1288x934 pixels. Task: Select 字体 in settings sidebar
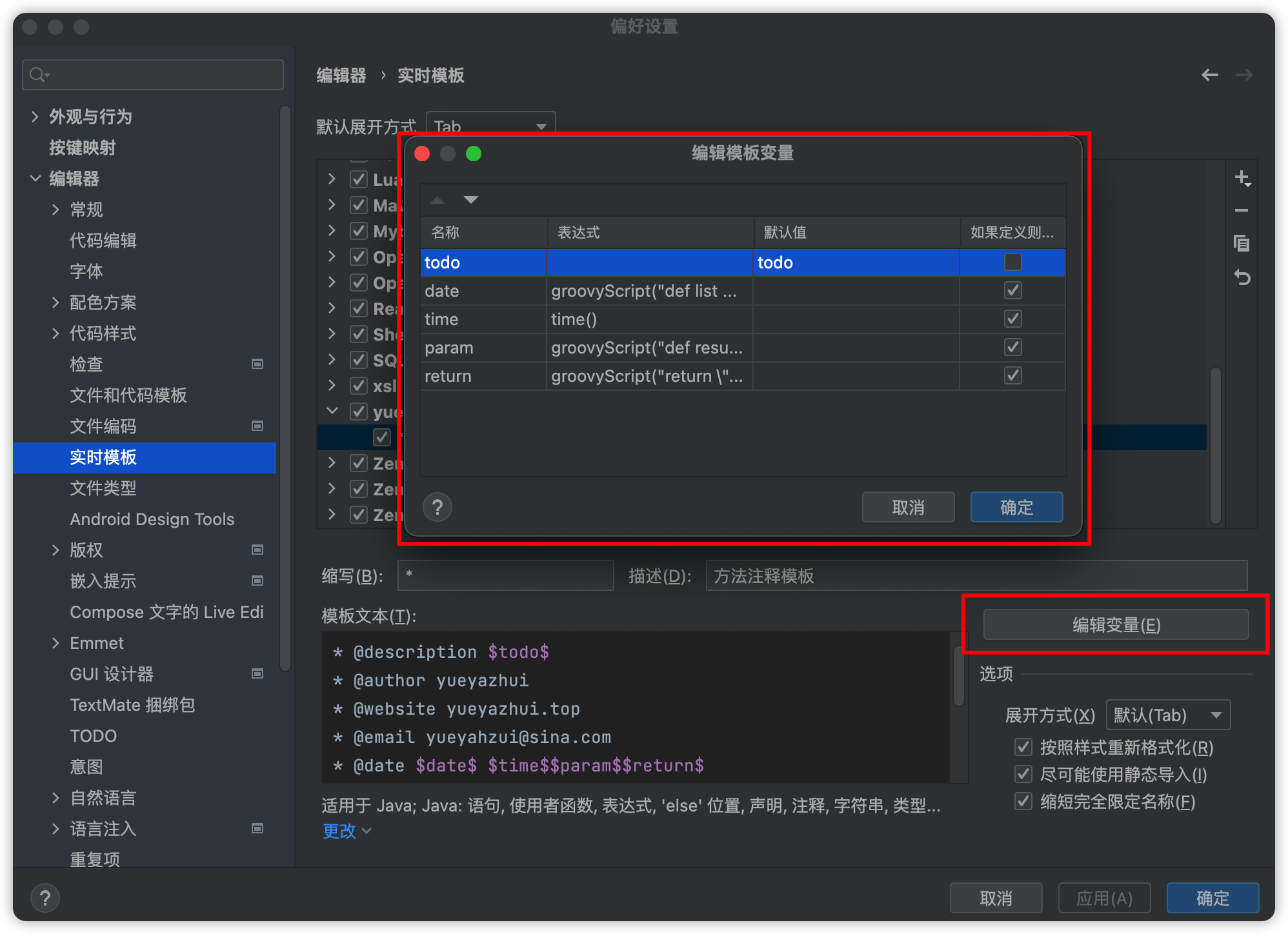[86, 272]
